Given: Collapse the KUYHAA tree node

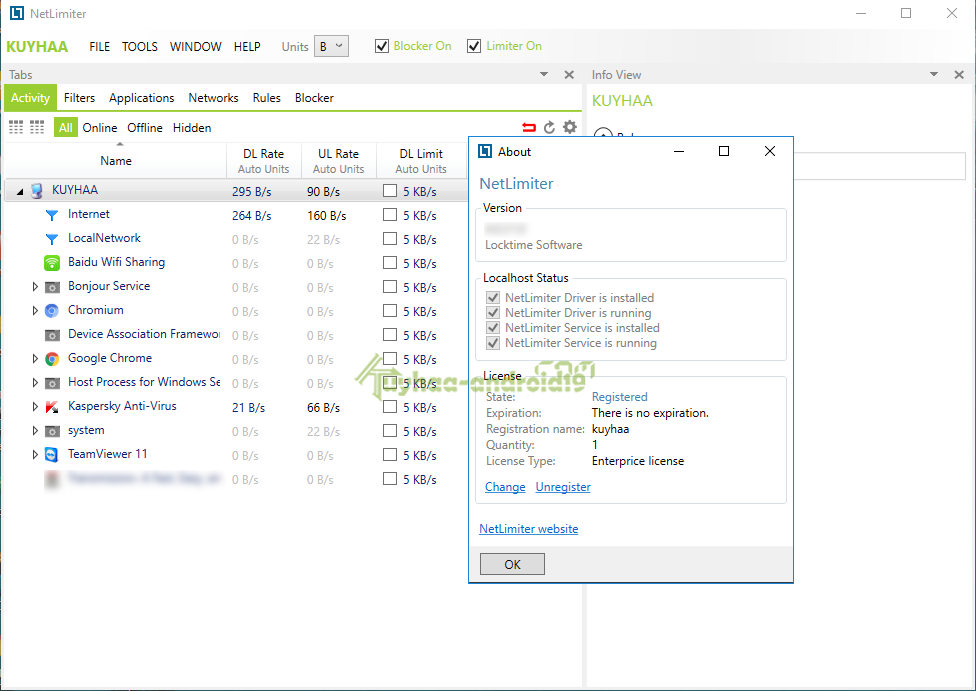Looking at the screenshot, I should point(20,192).
